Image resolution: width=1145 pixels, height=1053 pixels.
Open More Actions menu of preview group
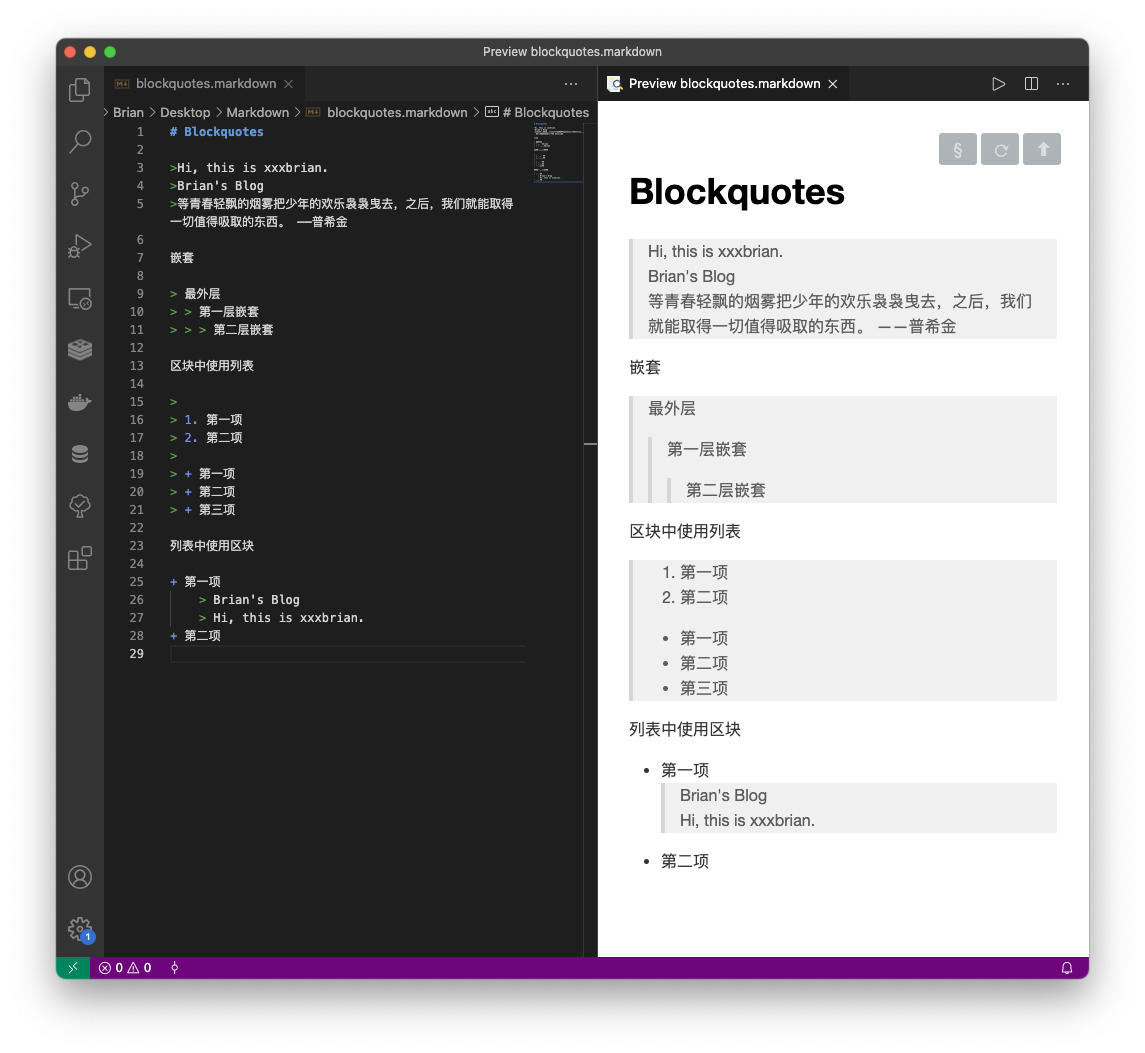click(x=1062, y=84)
